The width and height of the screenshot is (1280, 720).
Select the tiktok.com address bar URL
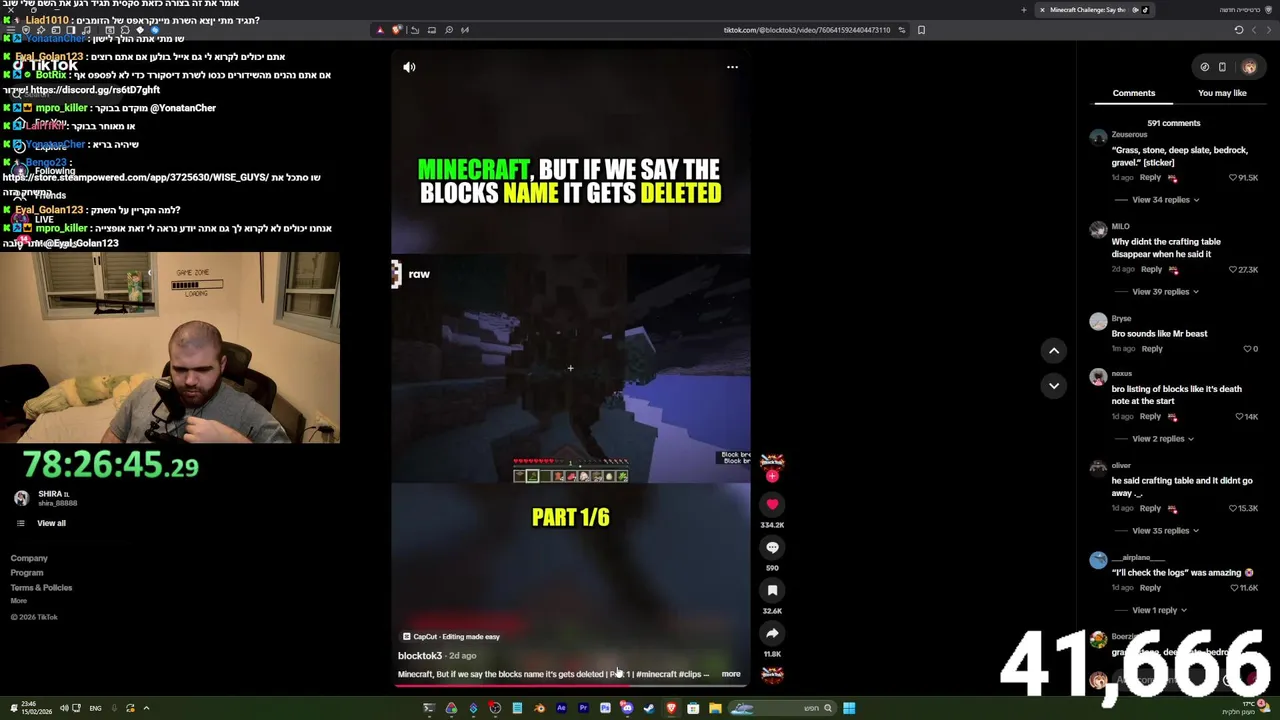tap(806, 30)
